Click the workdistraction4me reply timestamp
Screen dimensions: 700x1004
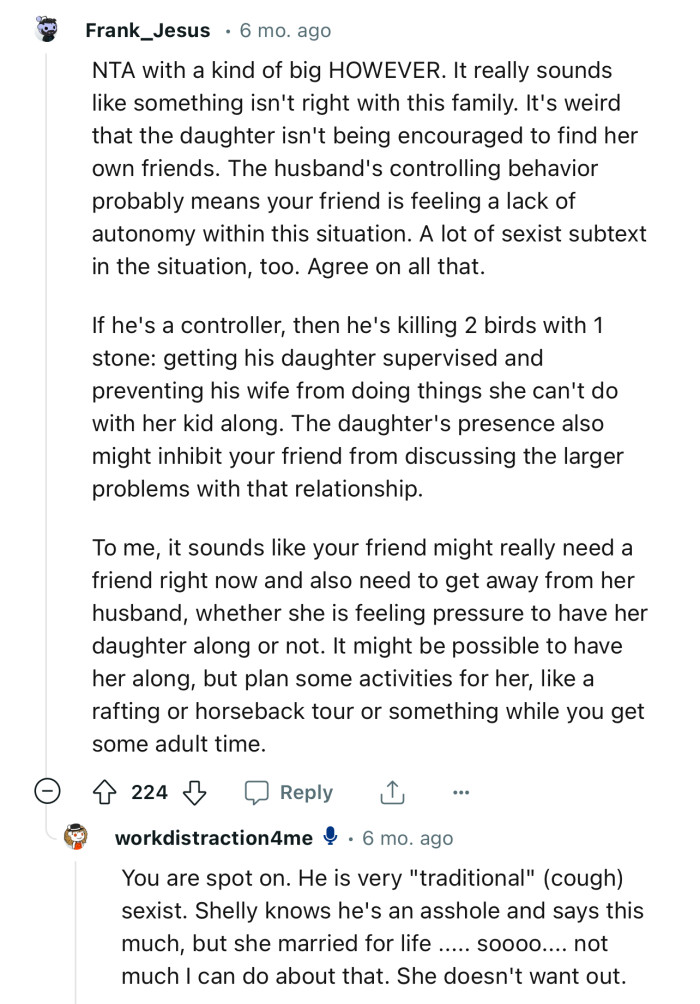click(408, 838)
